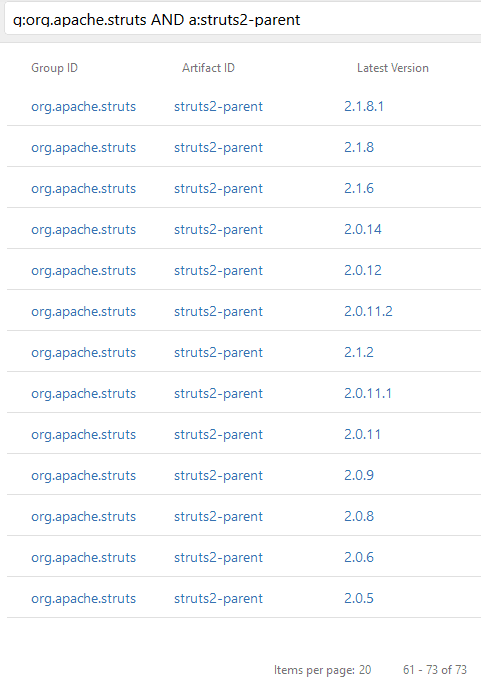Open the 2.0.5 version link
Image resolution: width=481 pixels, height=692 pixels.
[359, 599]
